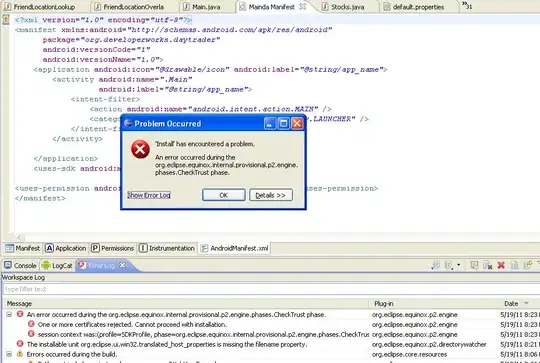The height and width of the screenshot is (363, 540).
Task: Close the Error Log view tab
Action: coord(122,265)
